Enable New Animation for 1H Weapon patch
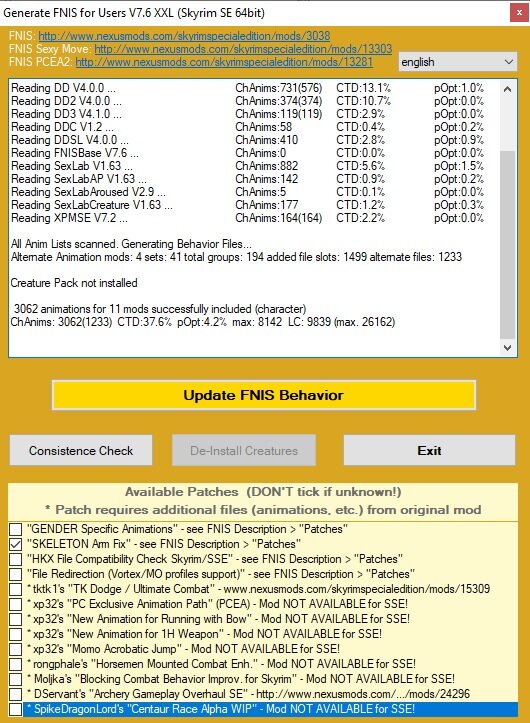The height and width of the screenshot is (723, 530). click(16, 634)
